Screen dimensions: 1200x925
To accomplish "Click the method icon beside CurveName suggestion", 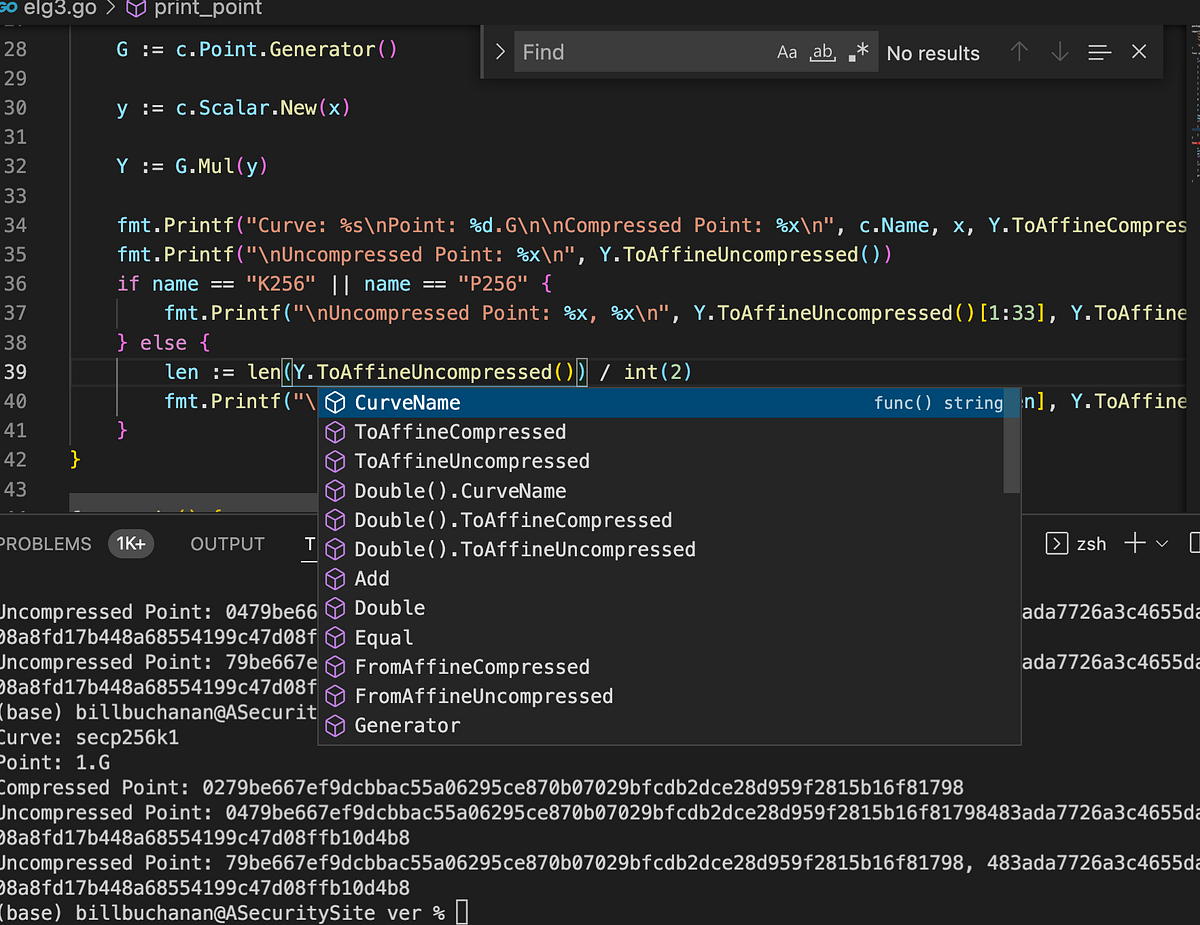I will coord(336,403).
